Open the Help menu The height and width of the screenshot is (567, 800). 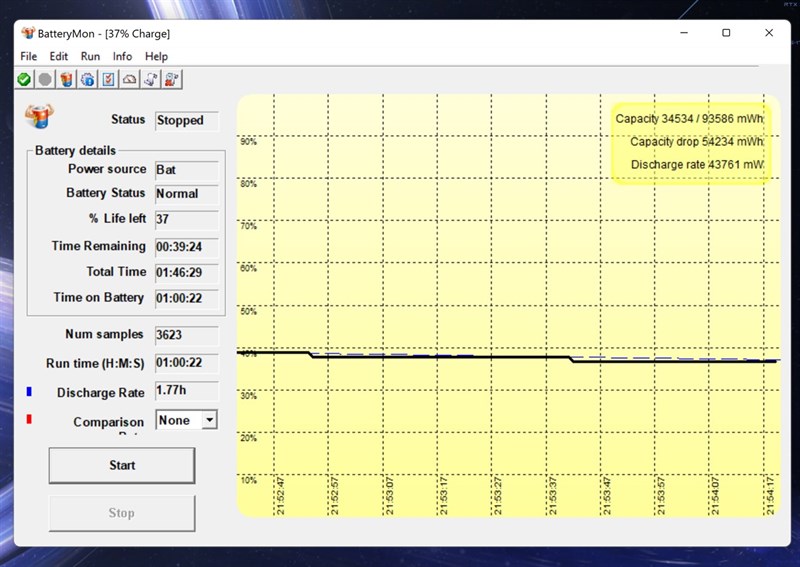click(x=156, y=56)
